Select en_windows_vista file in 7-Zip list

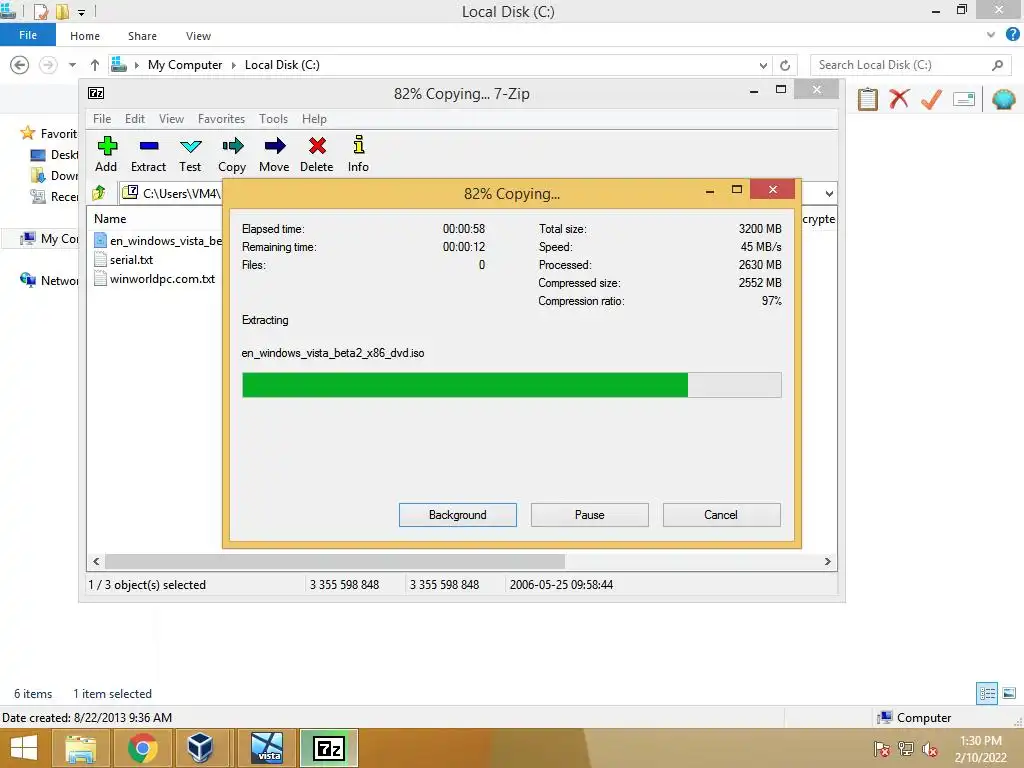157,241
